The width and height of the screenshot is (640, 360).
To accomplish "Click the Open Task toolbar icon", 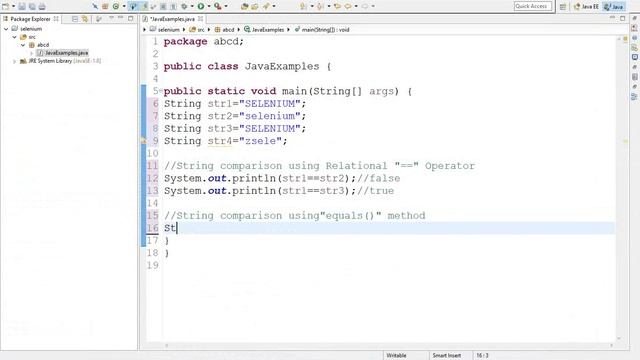I will [x=255, y=6].
